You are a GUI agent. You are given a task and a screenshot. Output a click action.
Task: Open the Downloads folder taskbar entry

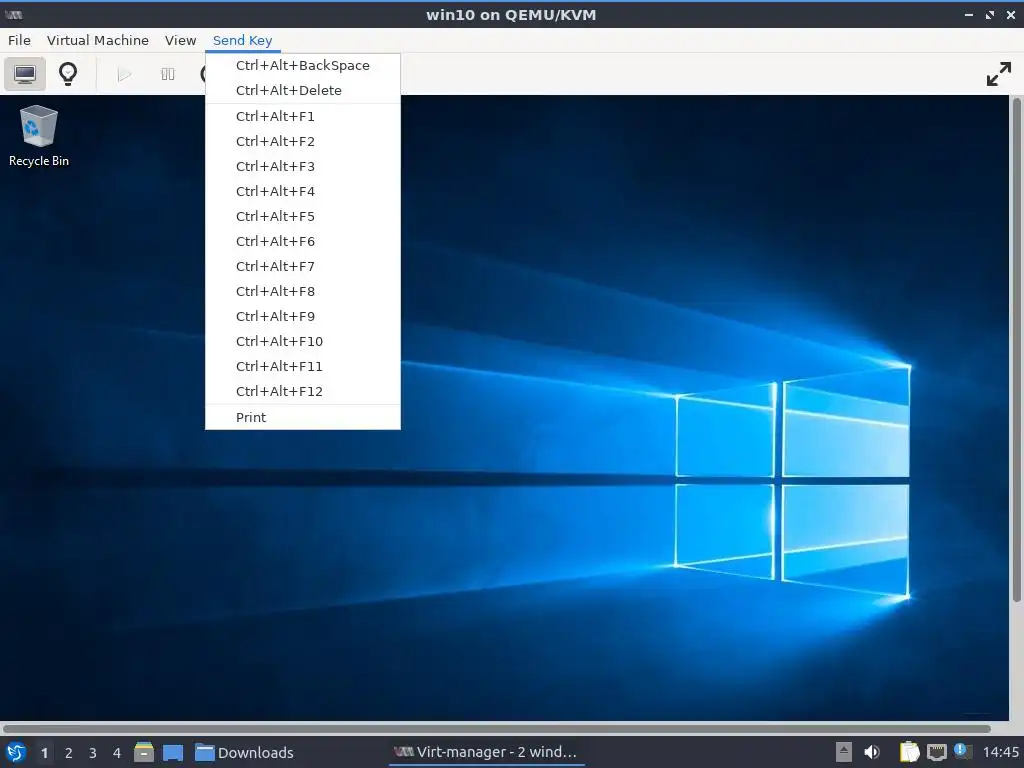[x=244, y=752]
